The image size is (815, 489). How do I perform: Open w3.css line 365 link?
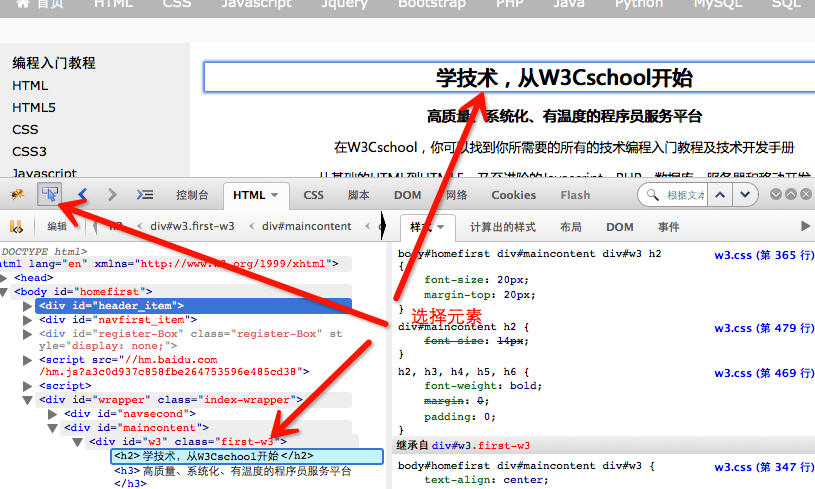(764, 255)
